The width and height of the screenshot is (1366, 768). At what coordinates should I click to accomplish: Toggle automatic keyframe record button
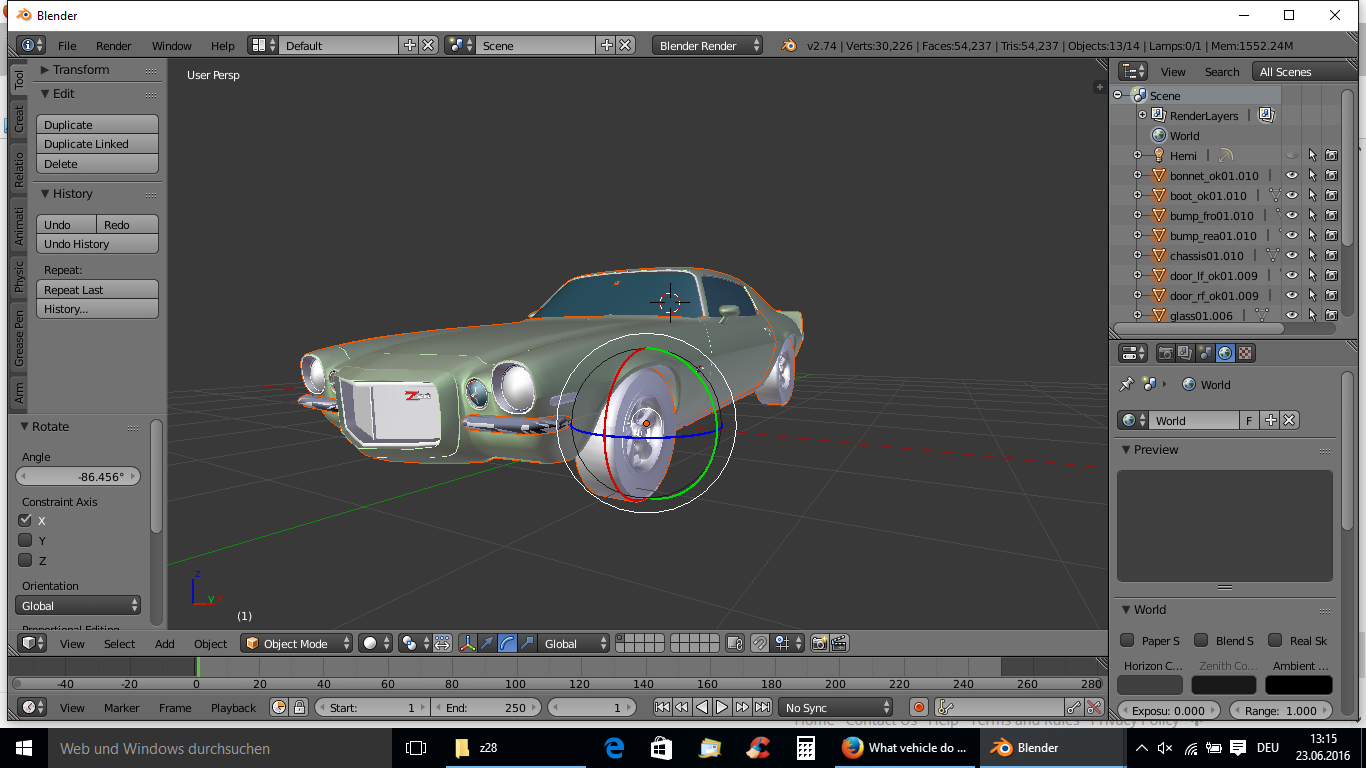[x=919, y=707]
